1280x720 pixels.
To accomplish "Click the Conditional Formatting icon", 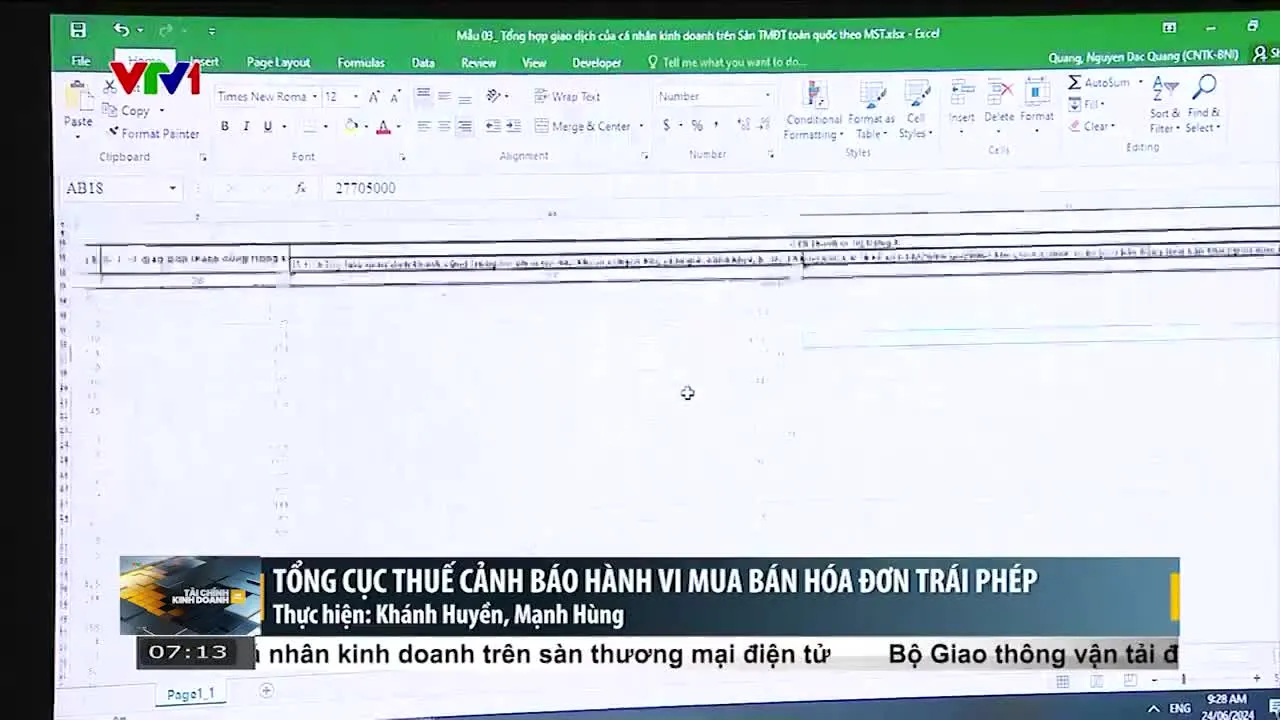I will click(815, 97).
